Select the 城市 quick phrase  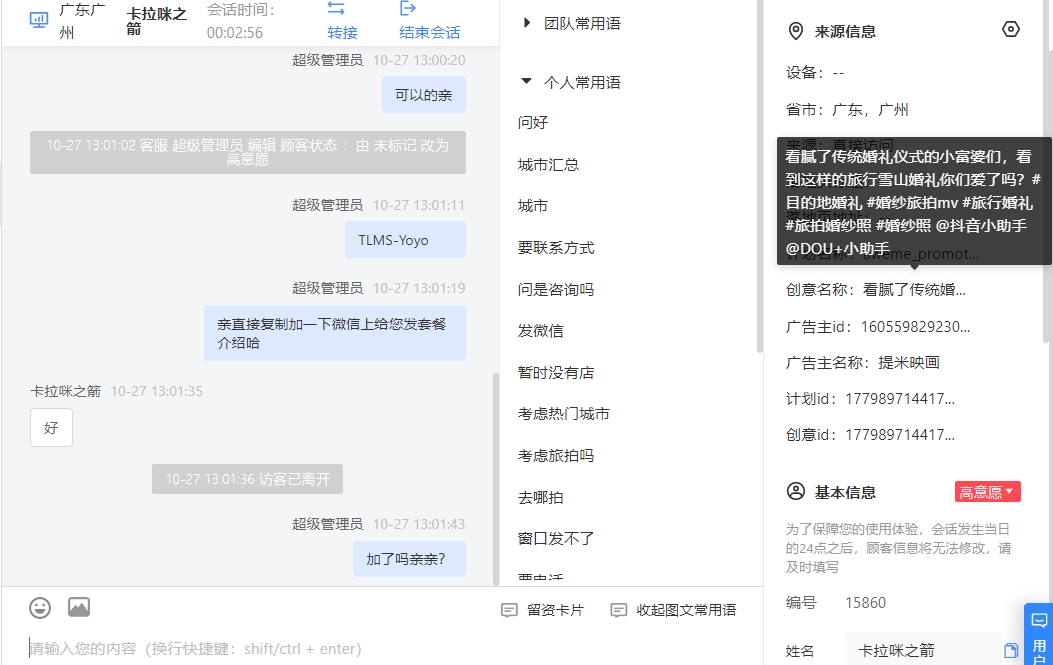pos(533,206)
